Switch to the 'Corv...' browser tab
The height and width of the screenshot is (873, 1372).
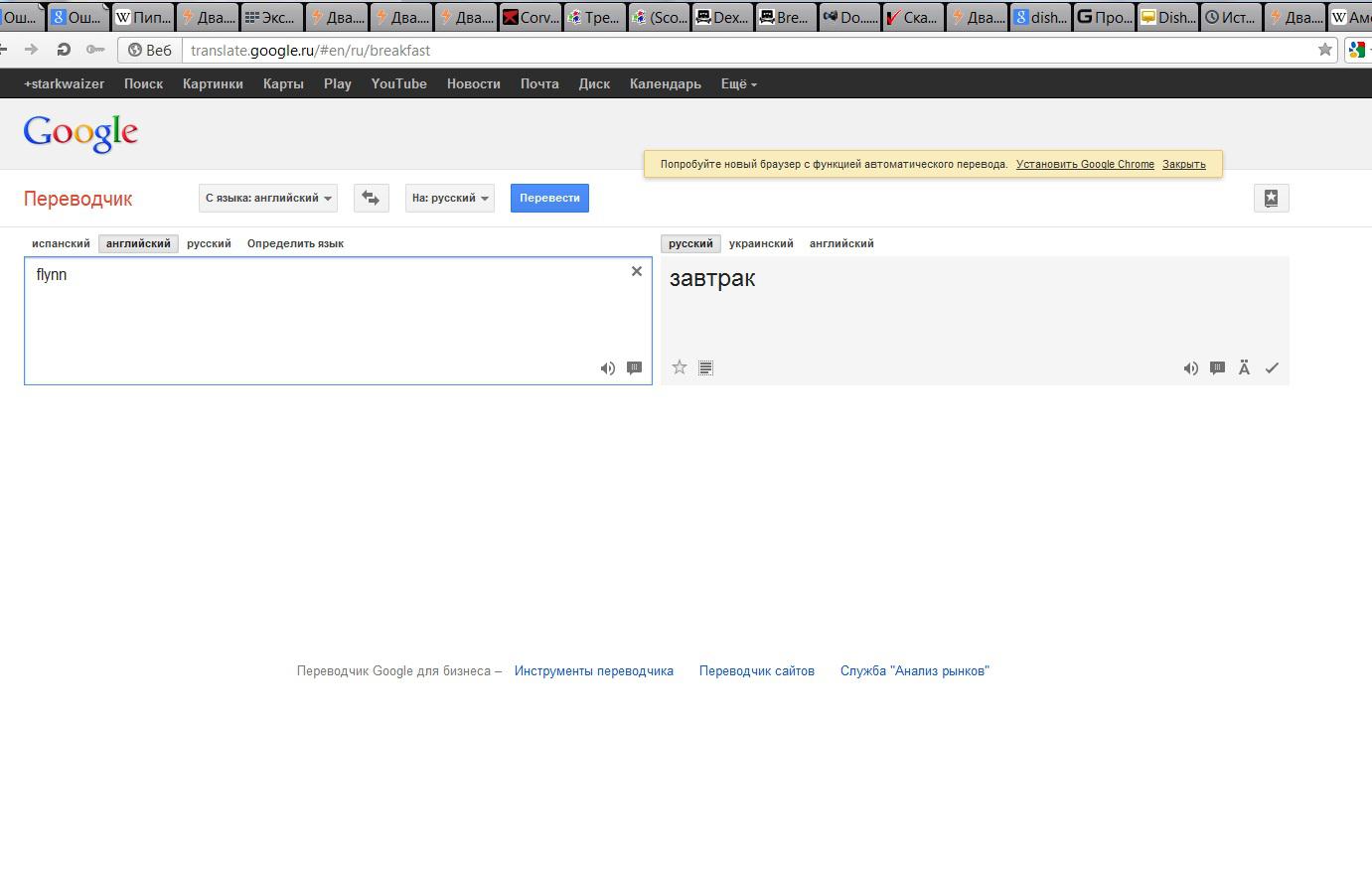coord(530,17)
